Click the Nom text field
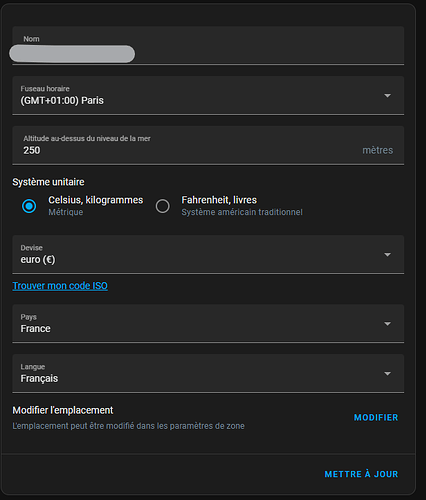 click(208, 45)
